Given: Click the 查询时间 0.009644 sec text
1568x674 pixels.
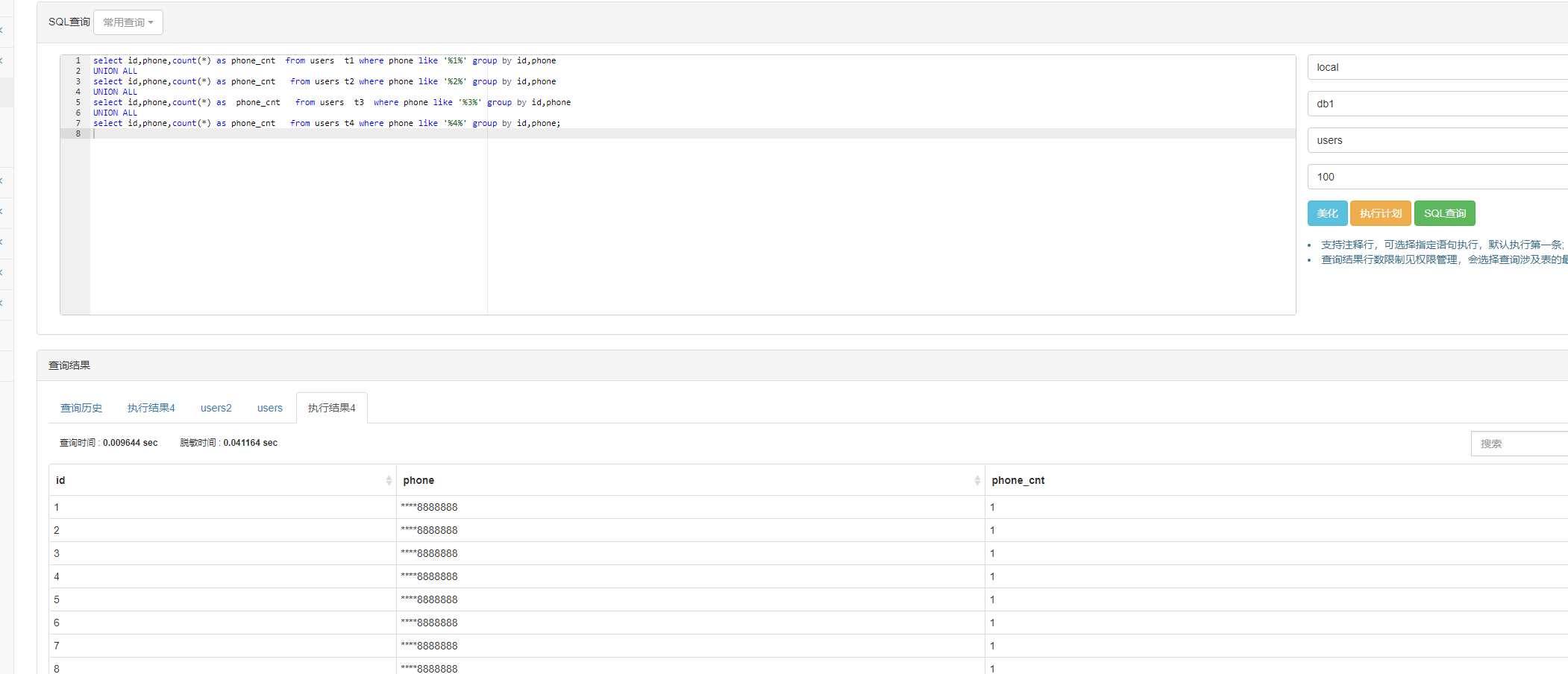Looking at the screenshot, I should pos(109,443).
